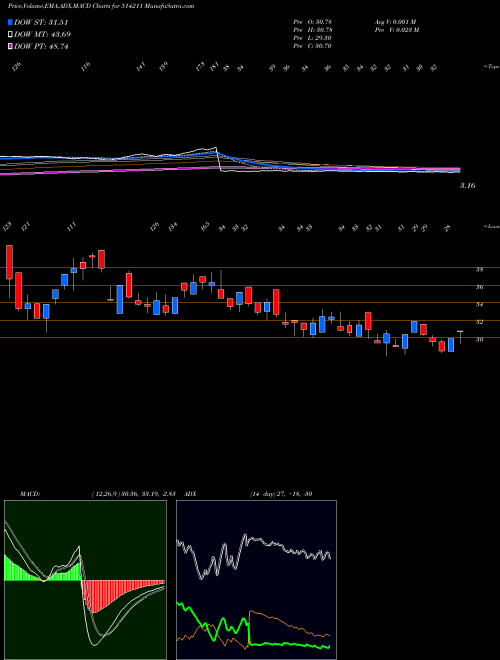This screenshot has width=500, height=660.
Task: Click the 'Avg V: 0.001 M' volume text
Action: coord(395,22)
